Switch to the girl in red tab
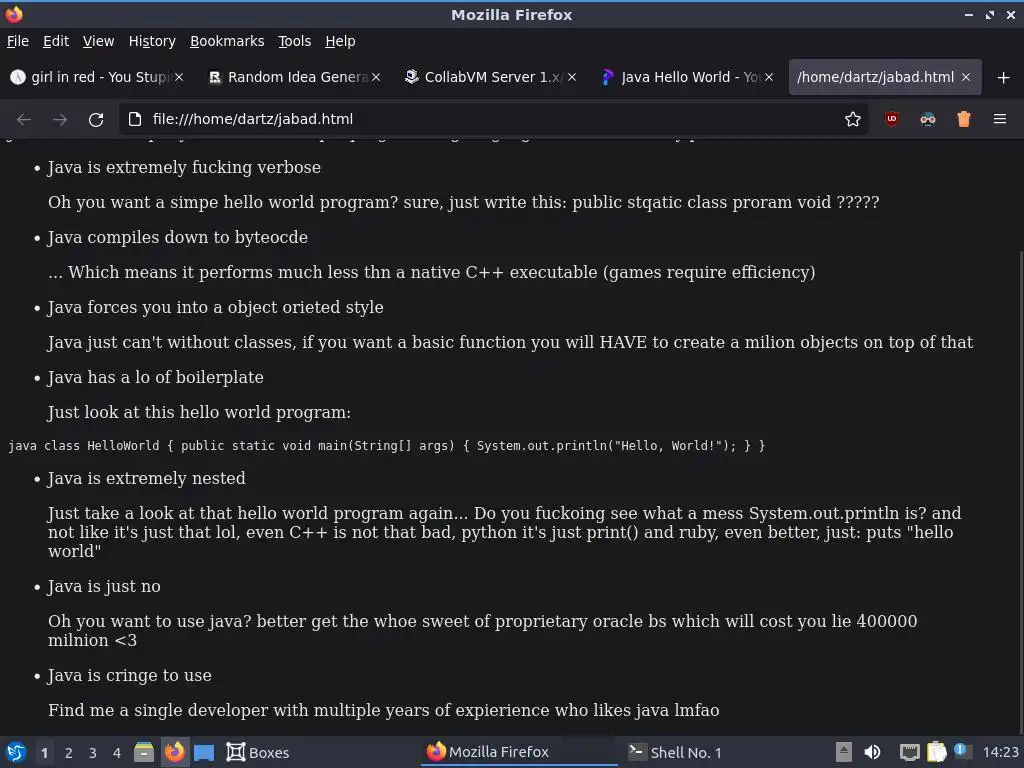This screenshot has width=1024, height=768. click(98, 77)
